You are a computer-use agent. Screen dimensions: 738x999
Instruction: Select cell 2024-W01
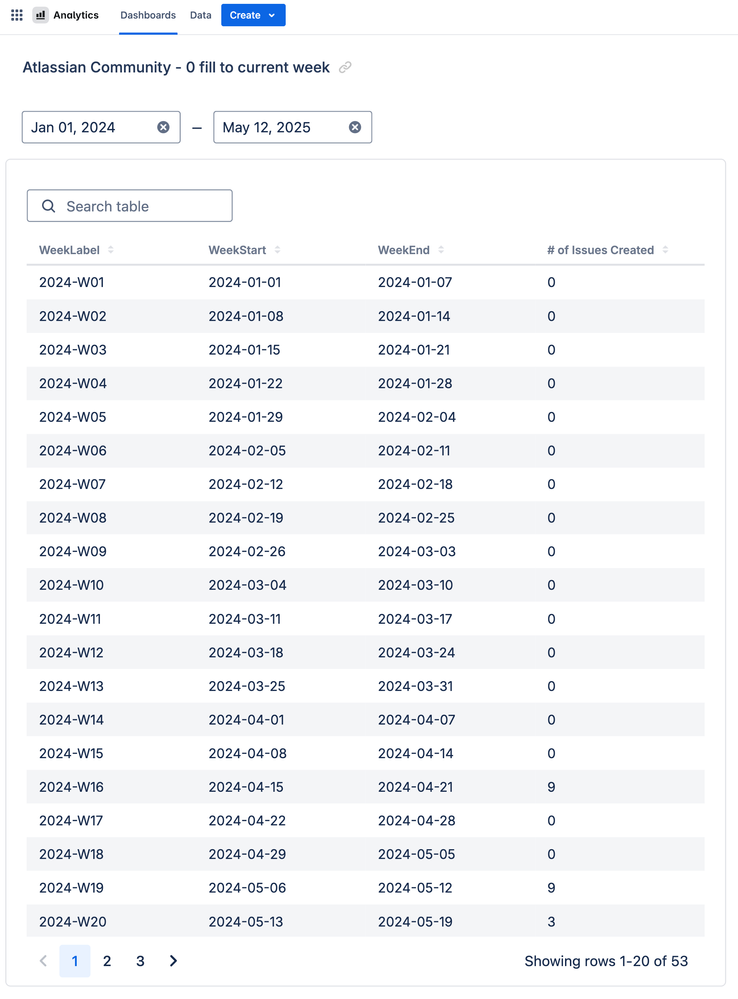(71, 282)
